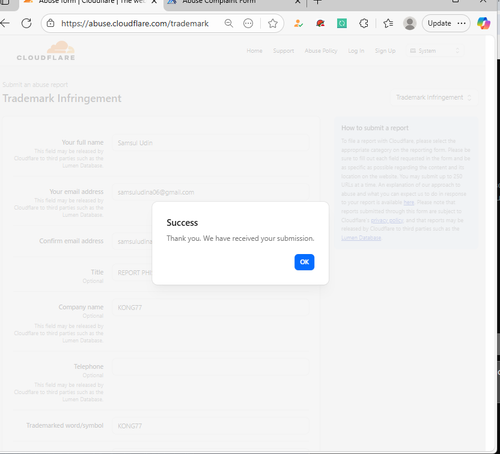The height and width of the screenshot is (454, 500).
Task: Close the Abuse Complaint Form tab
Action: click(297, 2)
